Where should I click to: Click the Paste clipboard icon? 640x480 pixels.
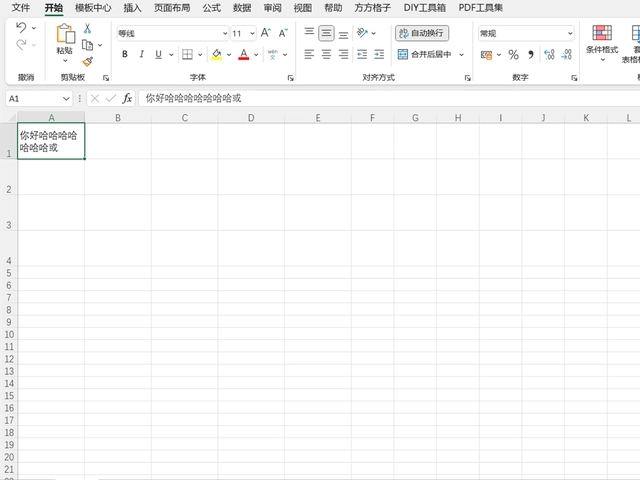coord(65,33)
